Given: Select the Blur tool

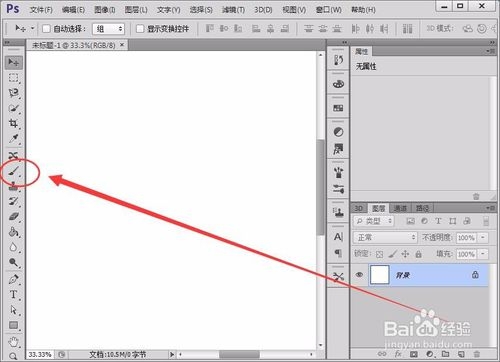Looking at the screenshot, I should pyautogui.click(x=14, y=247).
